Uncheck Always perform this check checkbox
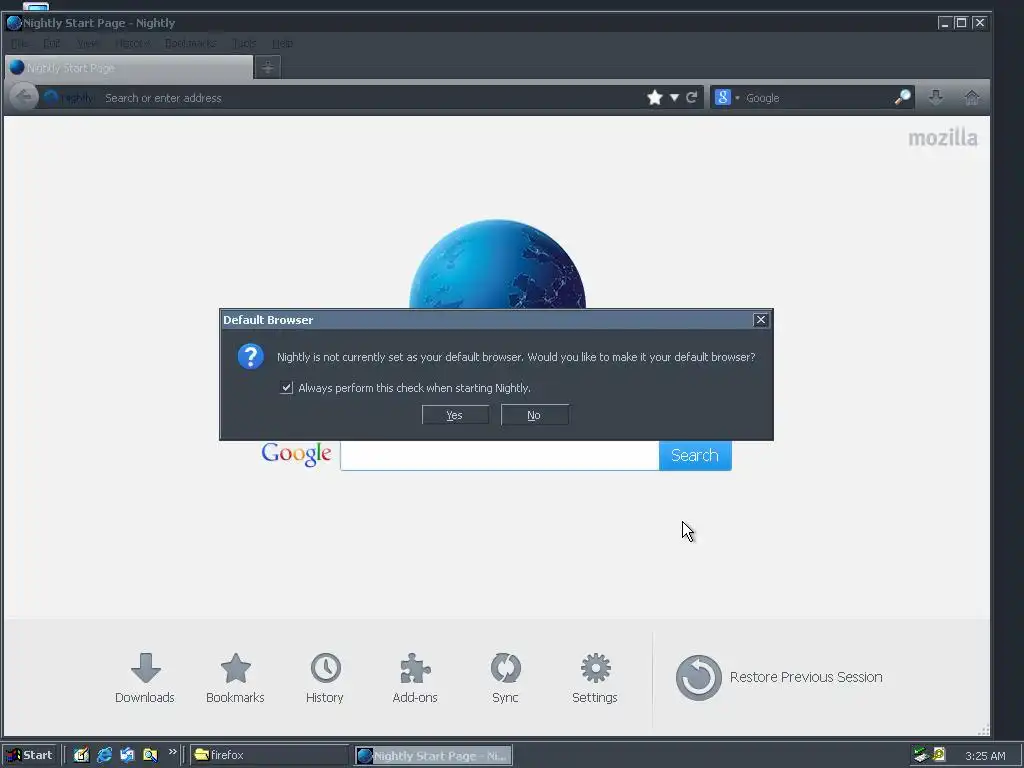The image size is (1024, 768). [x=286, y=387]
